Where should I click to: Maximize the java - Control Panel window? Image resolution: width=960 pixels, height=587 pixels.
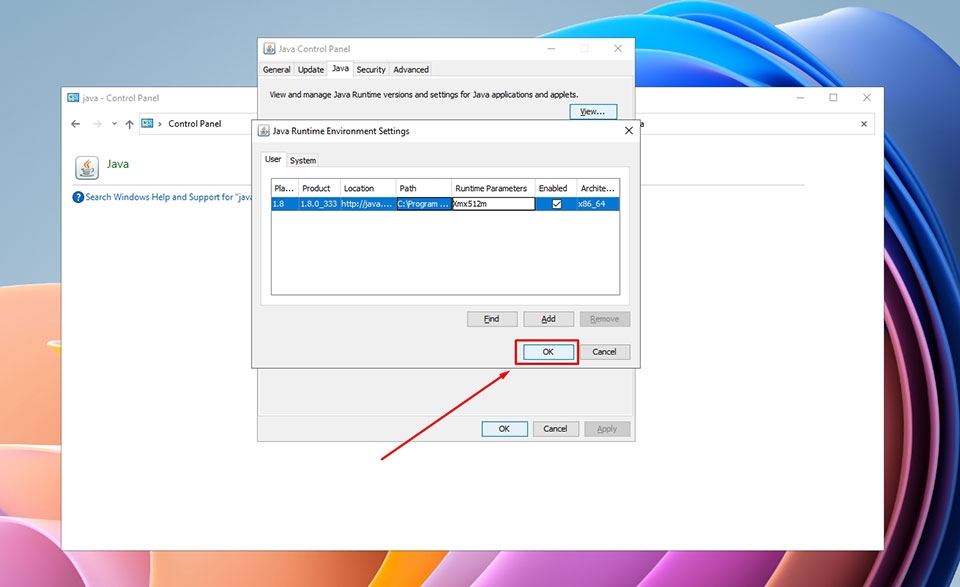click(x=833, y=97)
